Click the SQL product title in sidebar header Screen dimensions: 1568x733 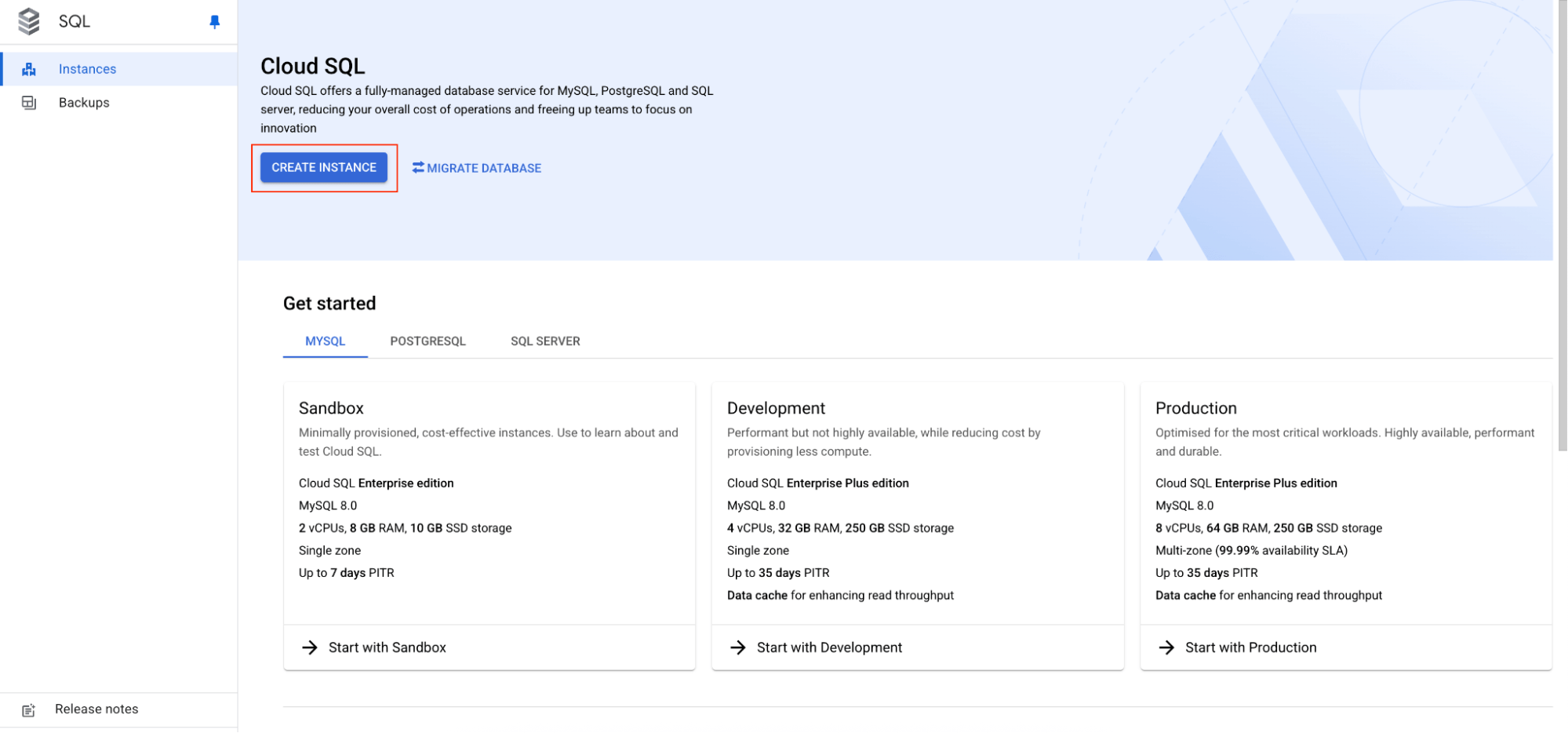point(75,21)
